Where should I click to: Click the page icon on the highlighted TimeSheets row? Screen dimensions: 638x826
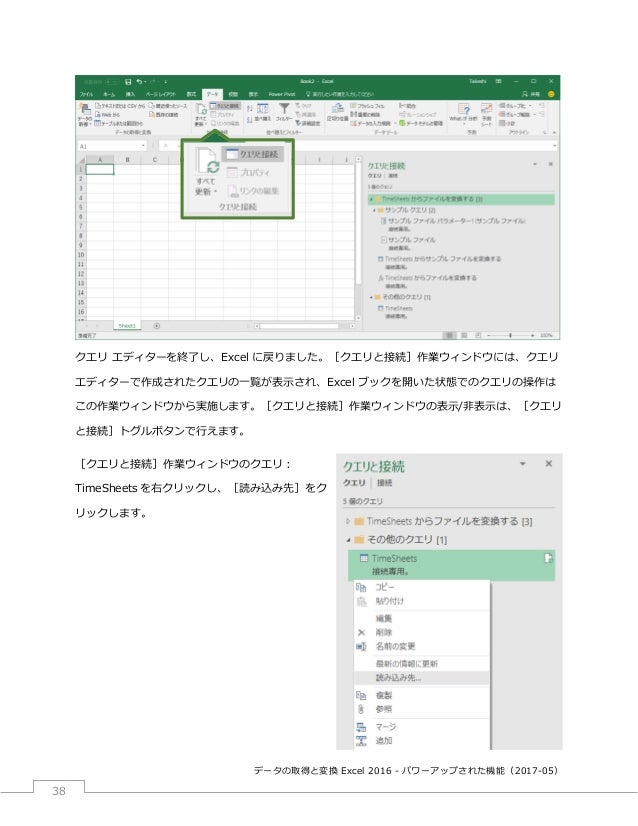tap(548, 558)
